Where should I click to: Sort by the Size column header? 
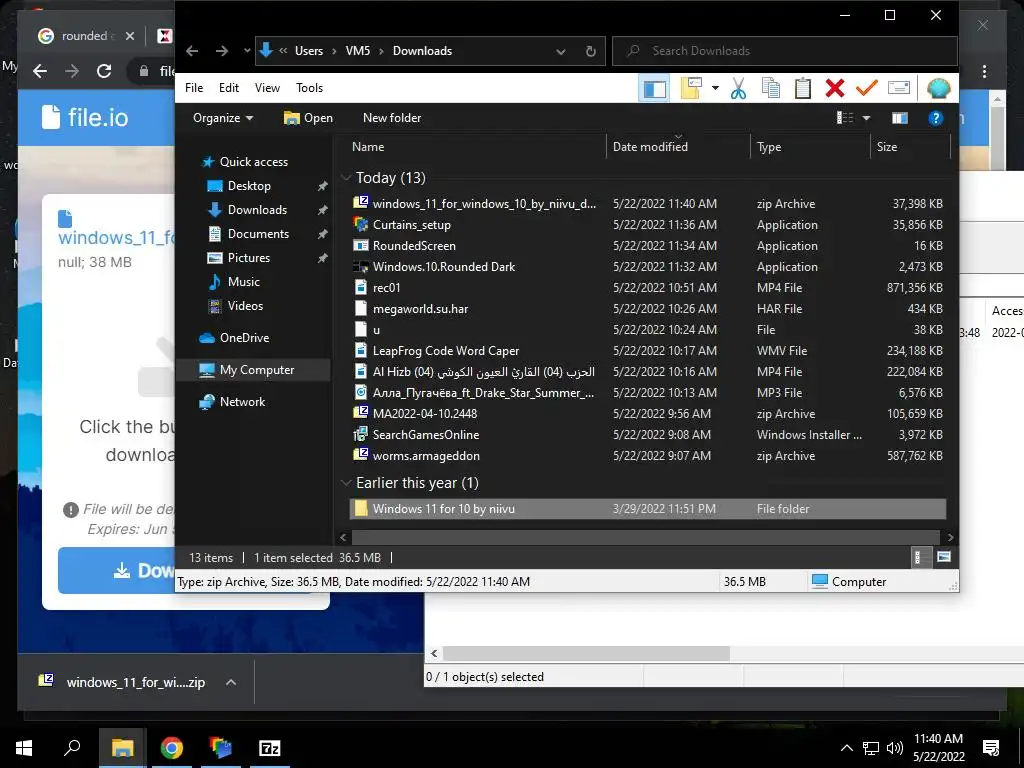click(x=910, y=147)
